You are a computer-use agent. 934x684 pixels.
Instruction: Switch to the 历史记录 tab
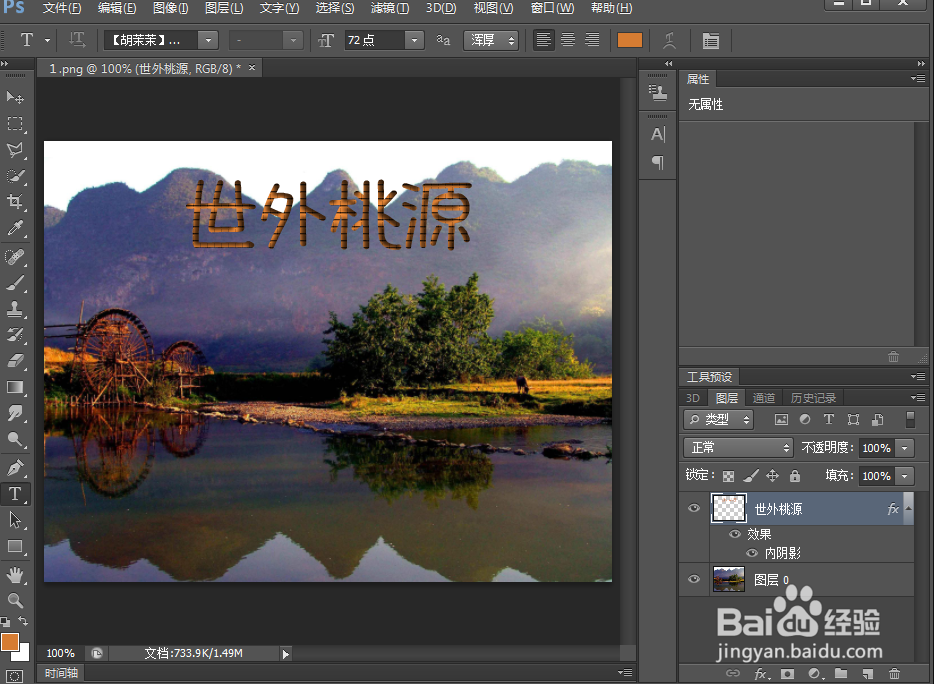pos(813,398)
